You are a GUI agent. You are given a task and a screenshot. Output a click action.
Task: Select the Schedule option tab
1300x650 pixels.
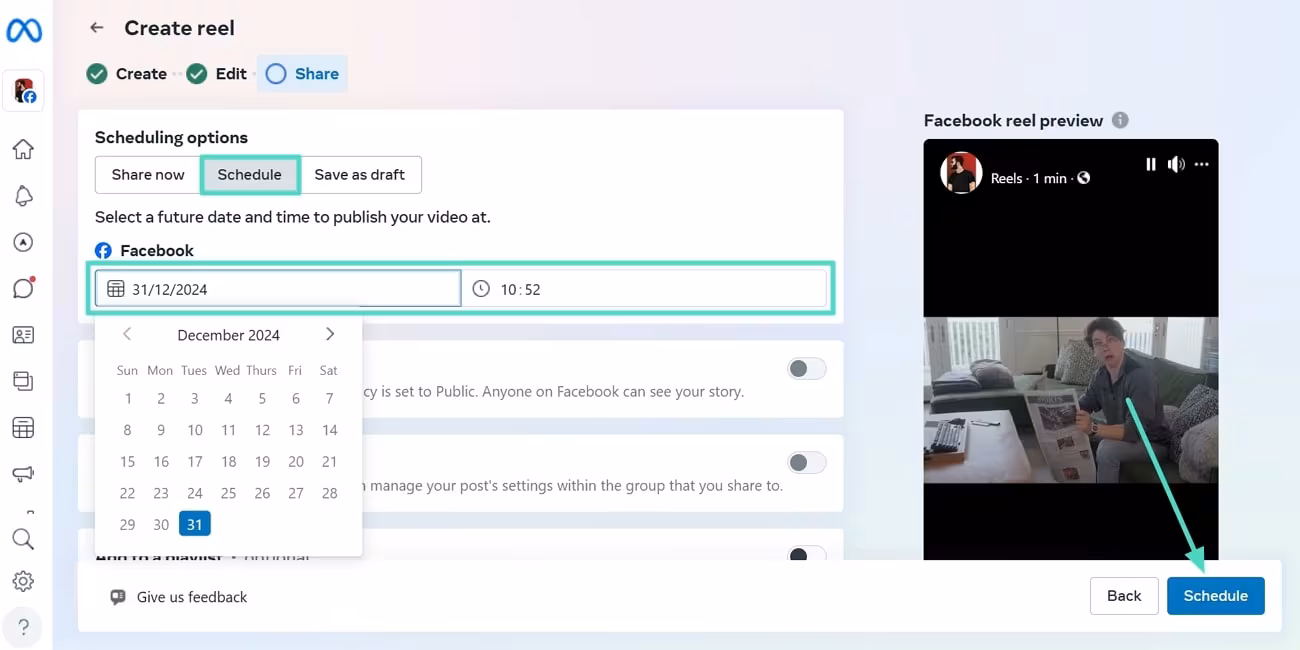(250, 174)
